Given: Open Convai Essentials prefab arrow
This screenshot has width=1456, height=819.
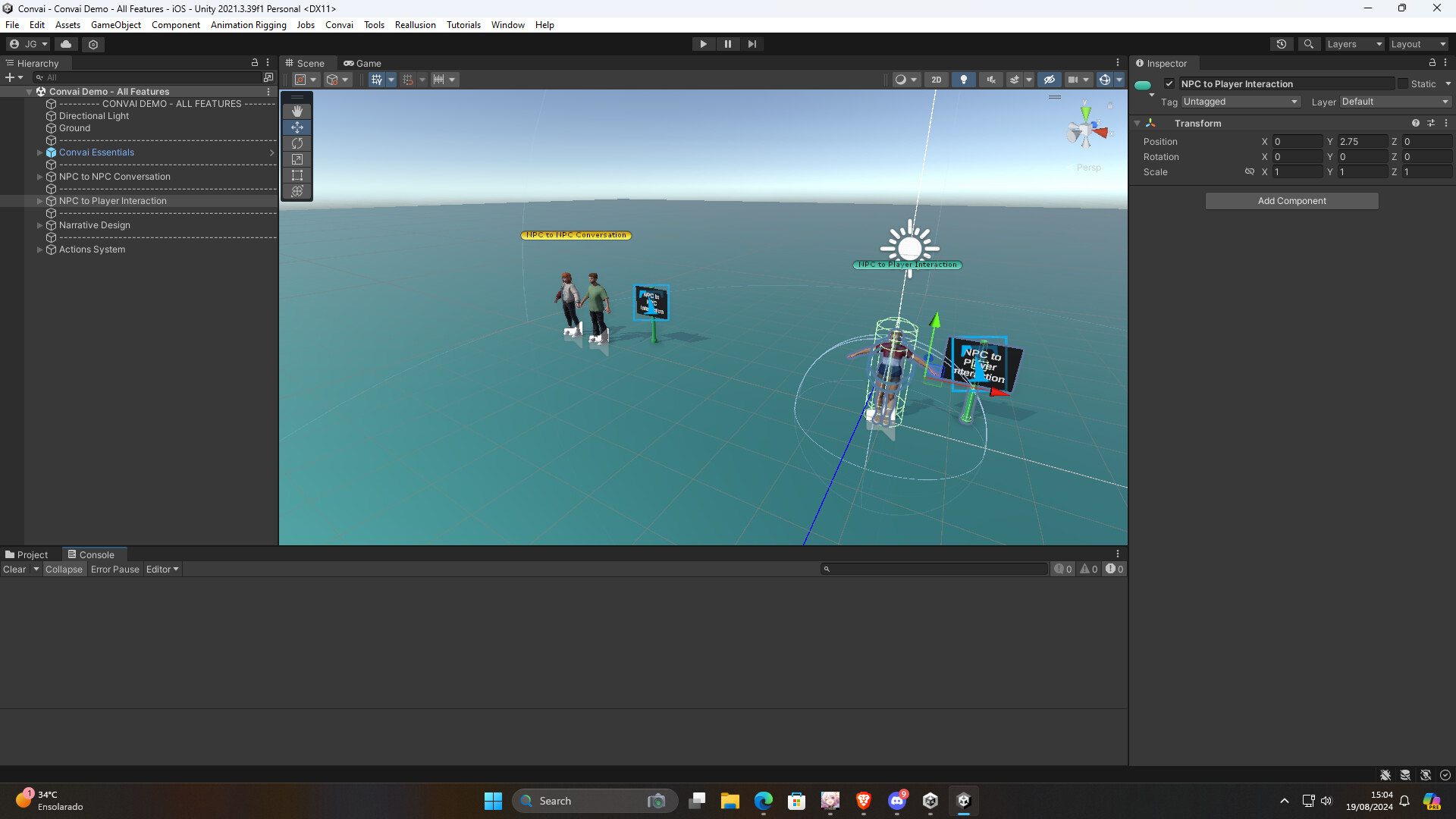Looking at the screenshot, I should (x=271, y=152).
